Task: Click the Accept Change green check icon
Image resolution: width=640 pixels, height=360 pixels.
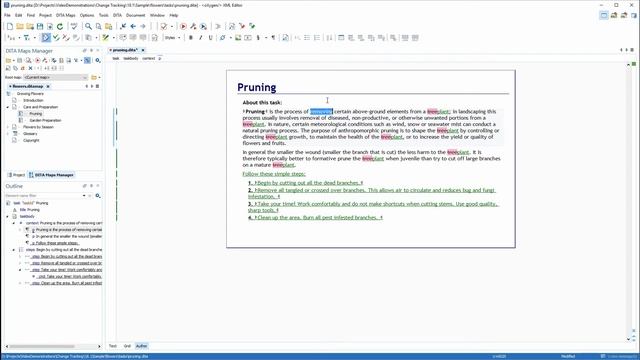Action: [56, 38]
